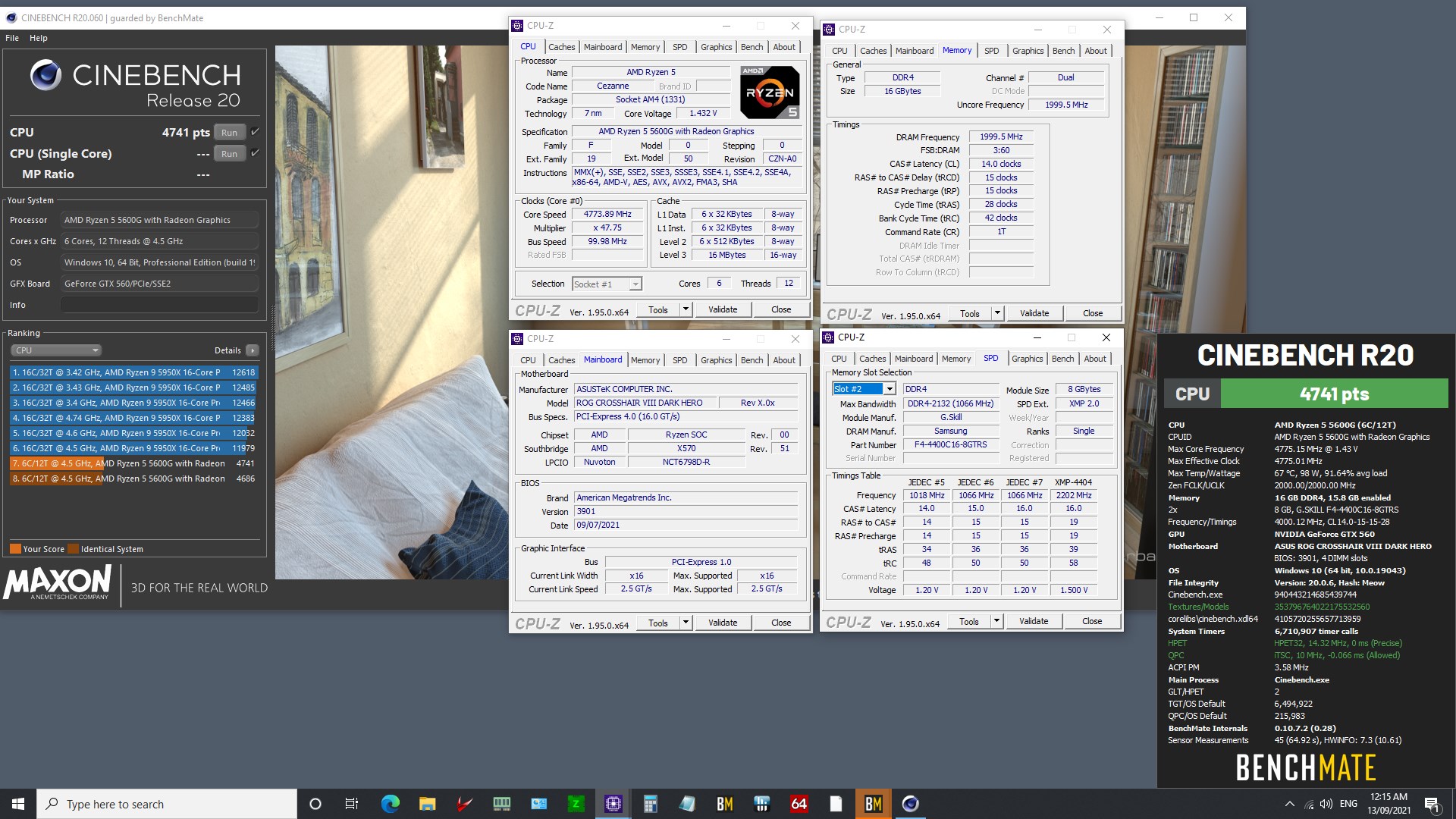
Task: Click title bar icon of CPU-Z CPU-tab window
Action: (518, 26)
